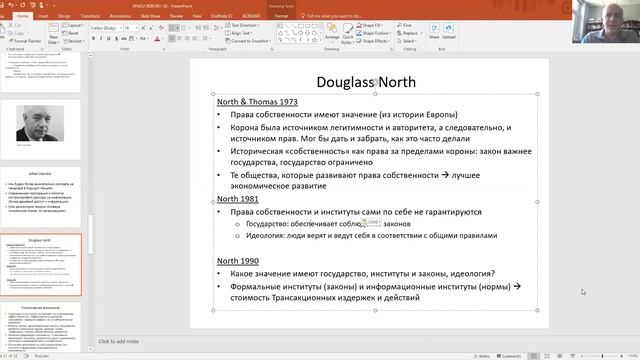
Task: Align the text left
Action: [172, 38]
